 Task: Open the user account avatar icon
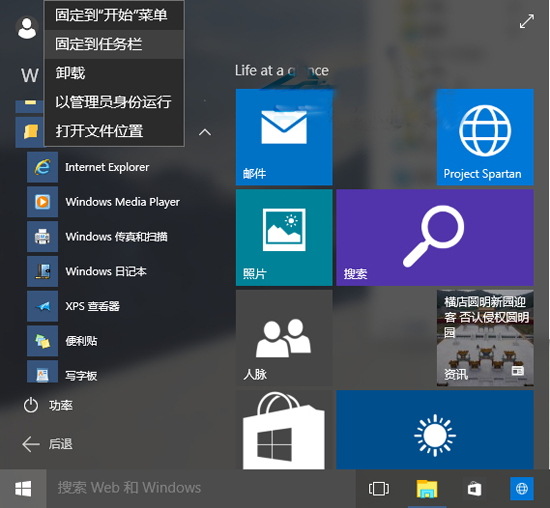coord(27,28)
